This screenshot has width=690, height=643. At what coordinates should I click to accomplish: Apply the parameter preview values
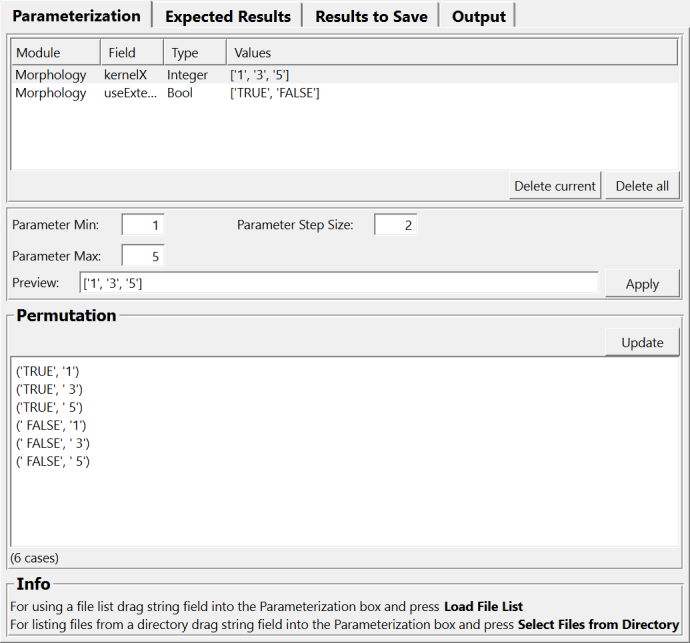point(642,284)
